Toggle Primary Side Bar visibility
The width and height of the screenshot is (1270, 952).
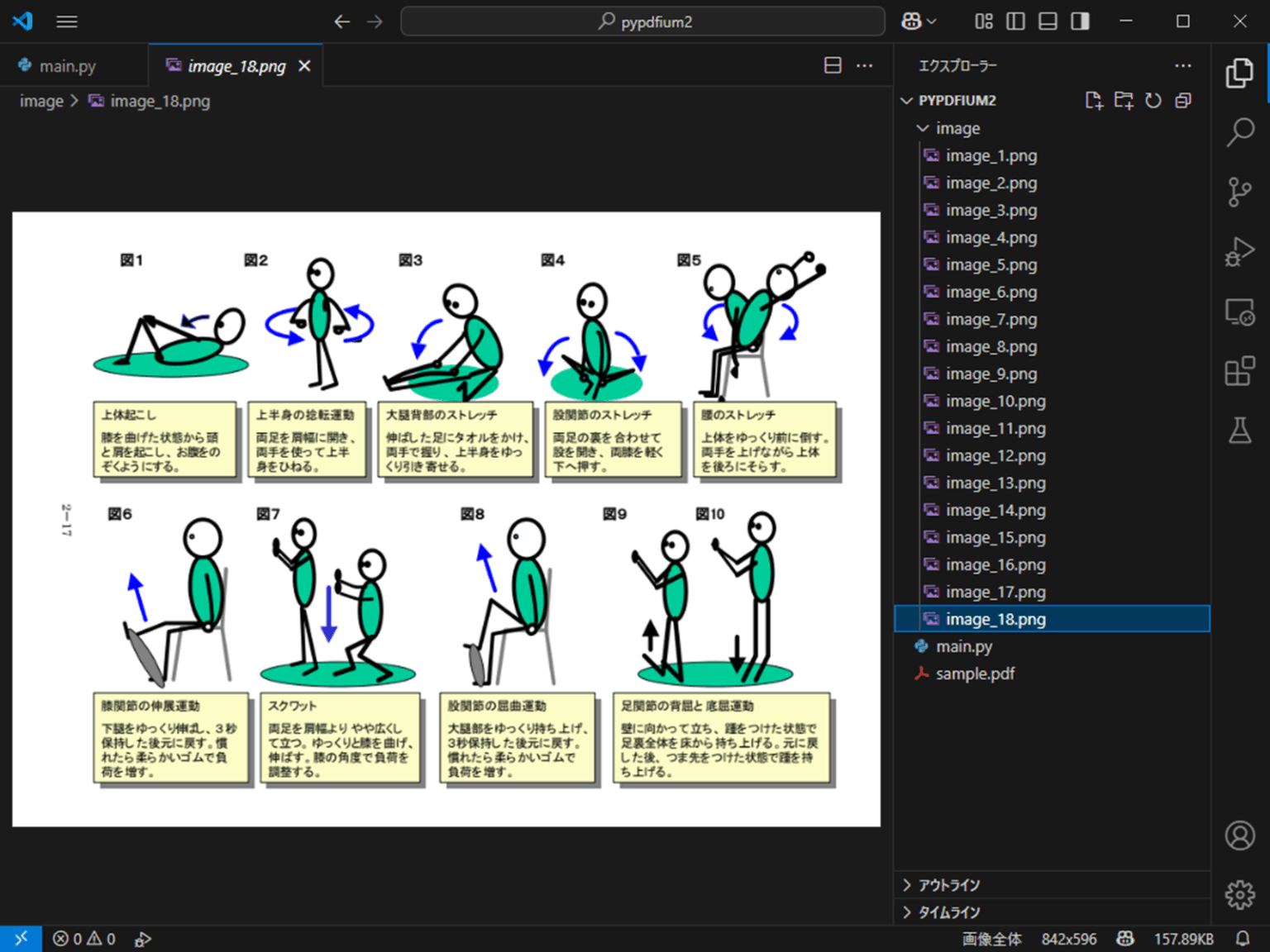click(x=1015, y=21)
